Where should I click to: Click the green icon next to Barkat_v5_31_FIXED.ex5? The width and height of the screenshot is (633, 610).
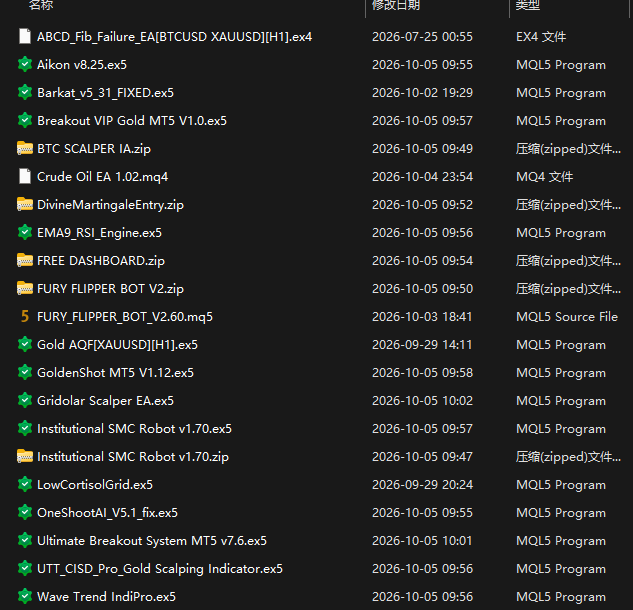pyautogui.click(x=25, y=92)
